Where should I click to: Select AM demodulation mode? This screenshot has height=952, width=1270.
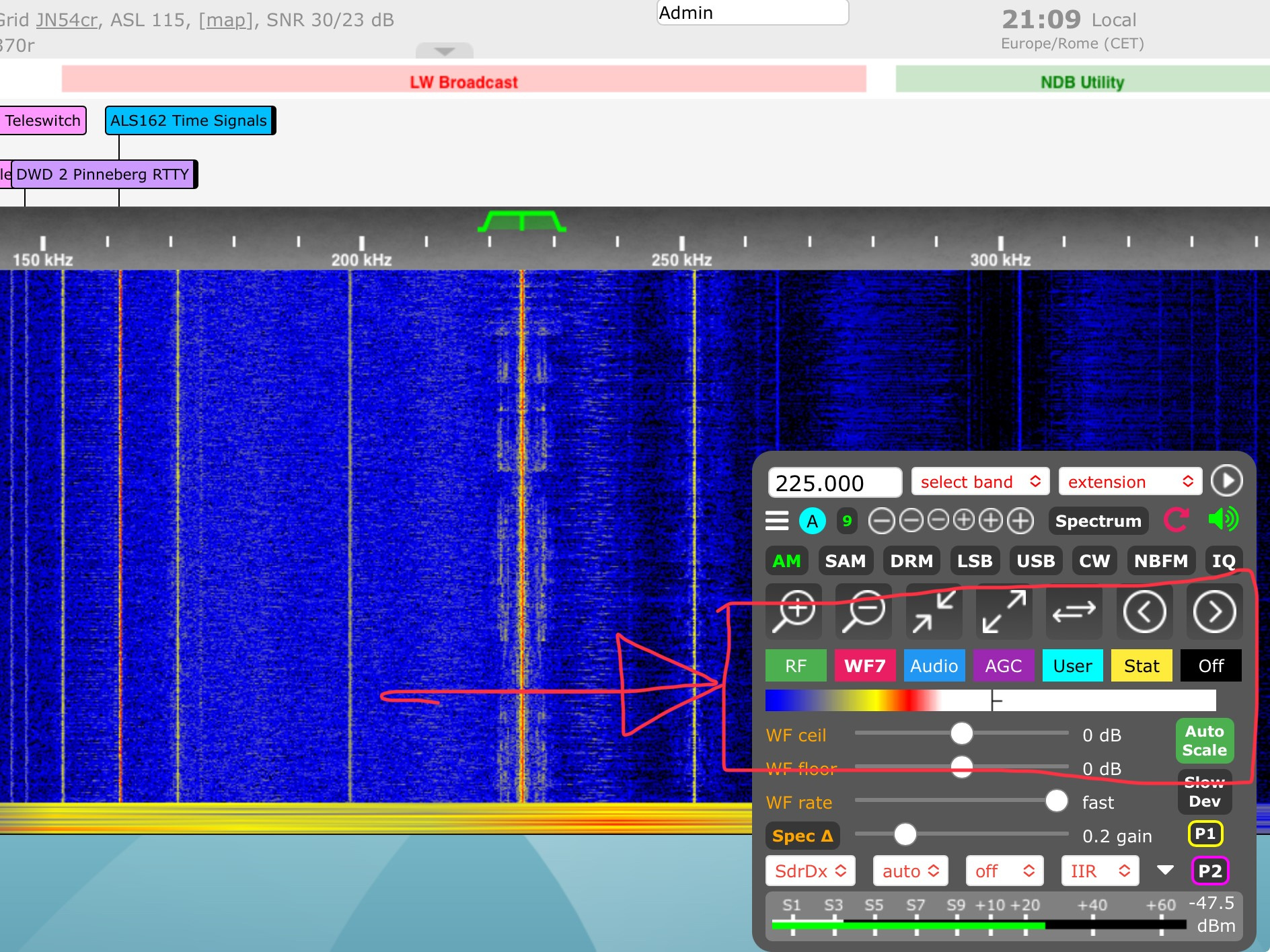[x=786, y=560]
